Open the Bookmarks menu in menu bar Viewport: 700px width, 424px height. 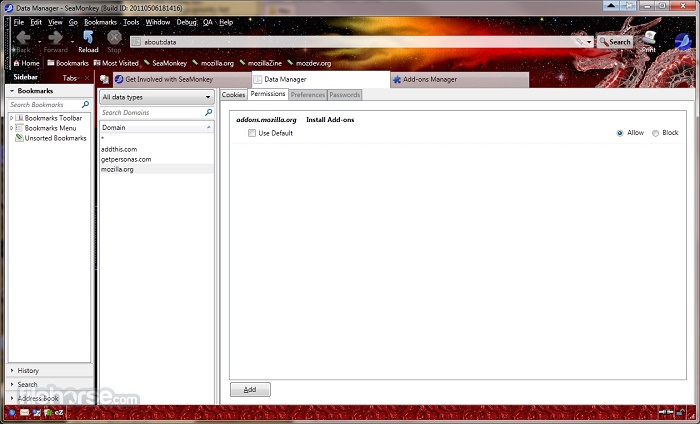coord(100,21)
